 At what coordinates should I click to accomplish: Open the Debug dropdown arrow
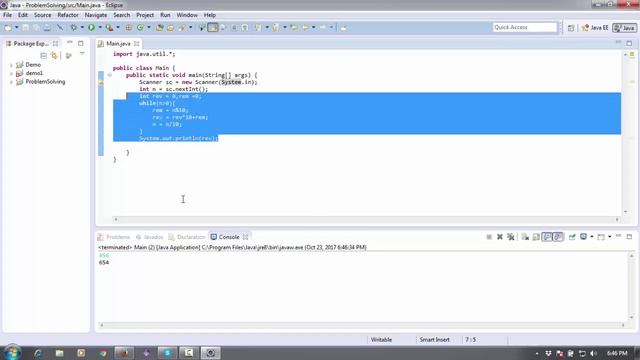pos(82,27)
